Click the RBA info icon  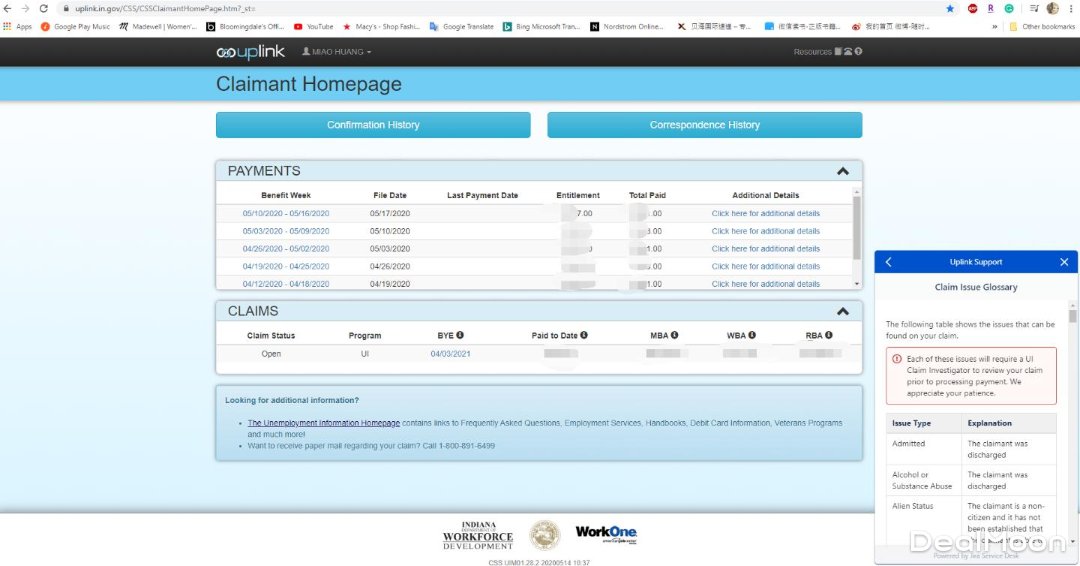click(x=828, y=336)
